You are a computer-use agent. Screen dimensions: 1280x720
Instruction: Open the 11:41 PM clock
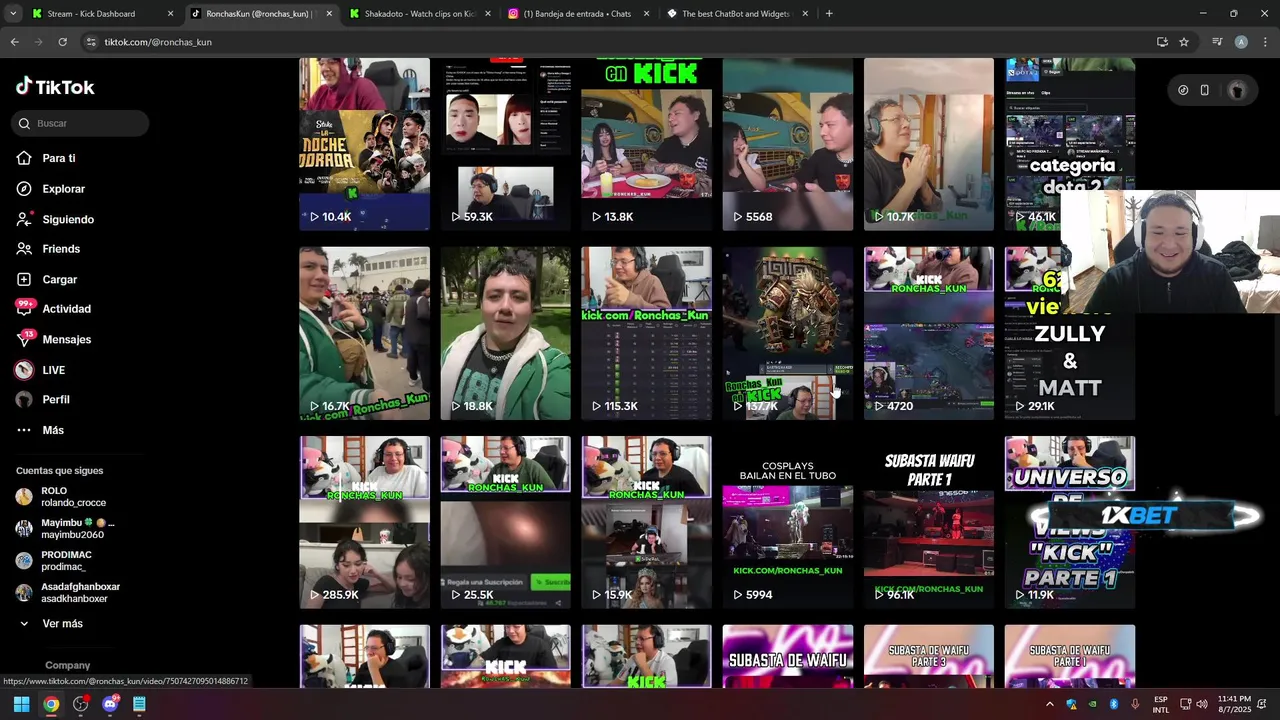tap(1235, 704)
